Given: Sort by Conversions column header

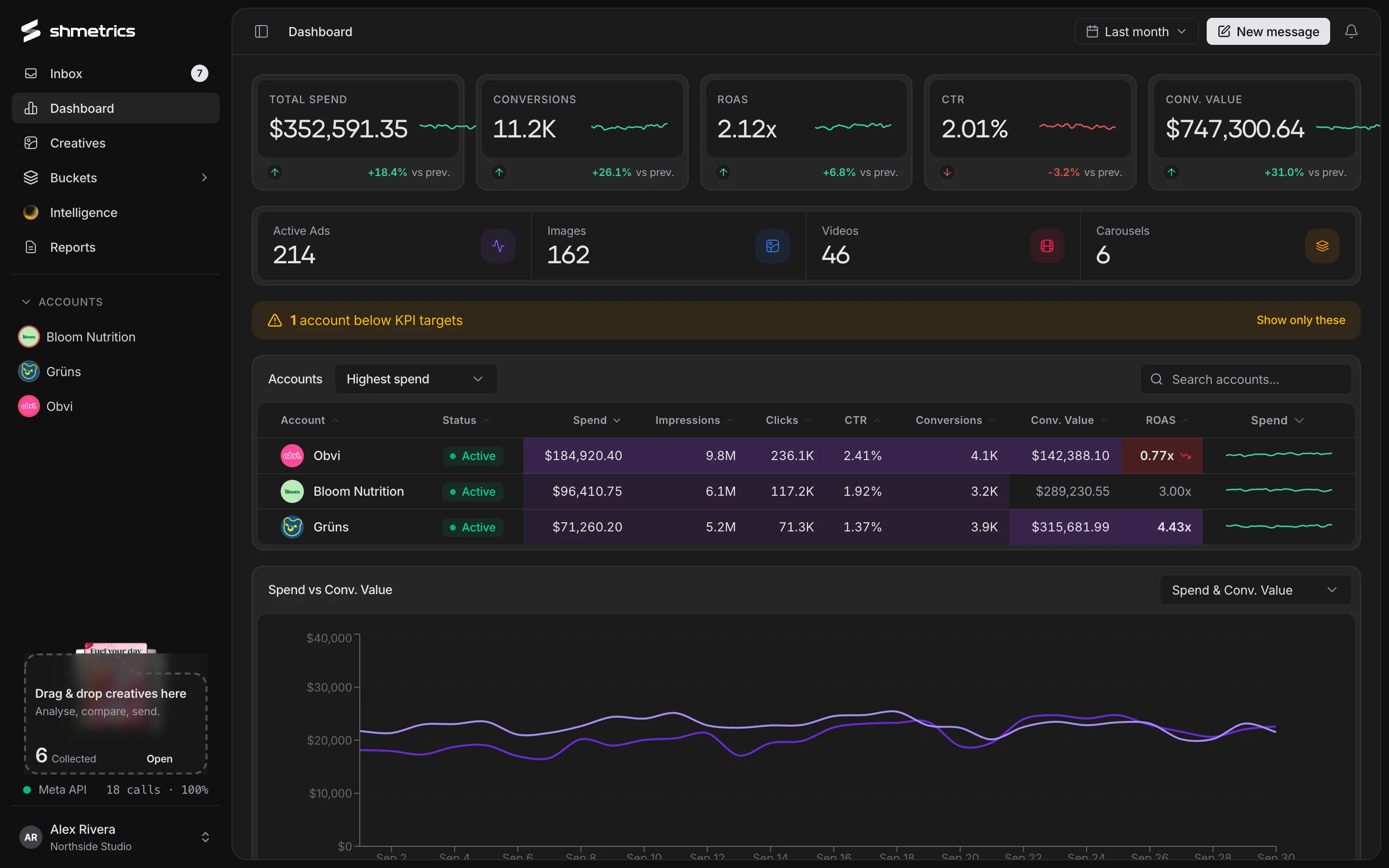Looking at the screenshot, I should [955, 421].
